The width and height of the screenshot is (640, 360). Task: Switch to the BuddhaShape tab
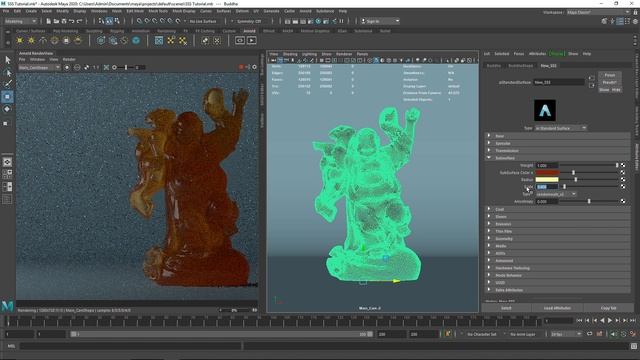tap(520, 66)
